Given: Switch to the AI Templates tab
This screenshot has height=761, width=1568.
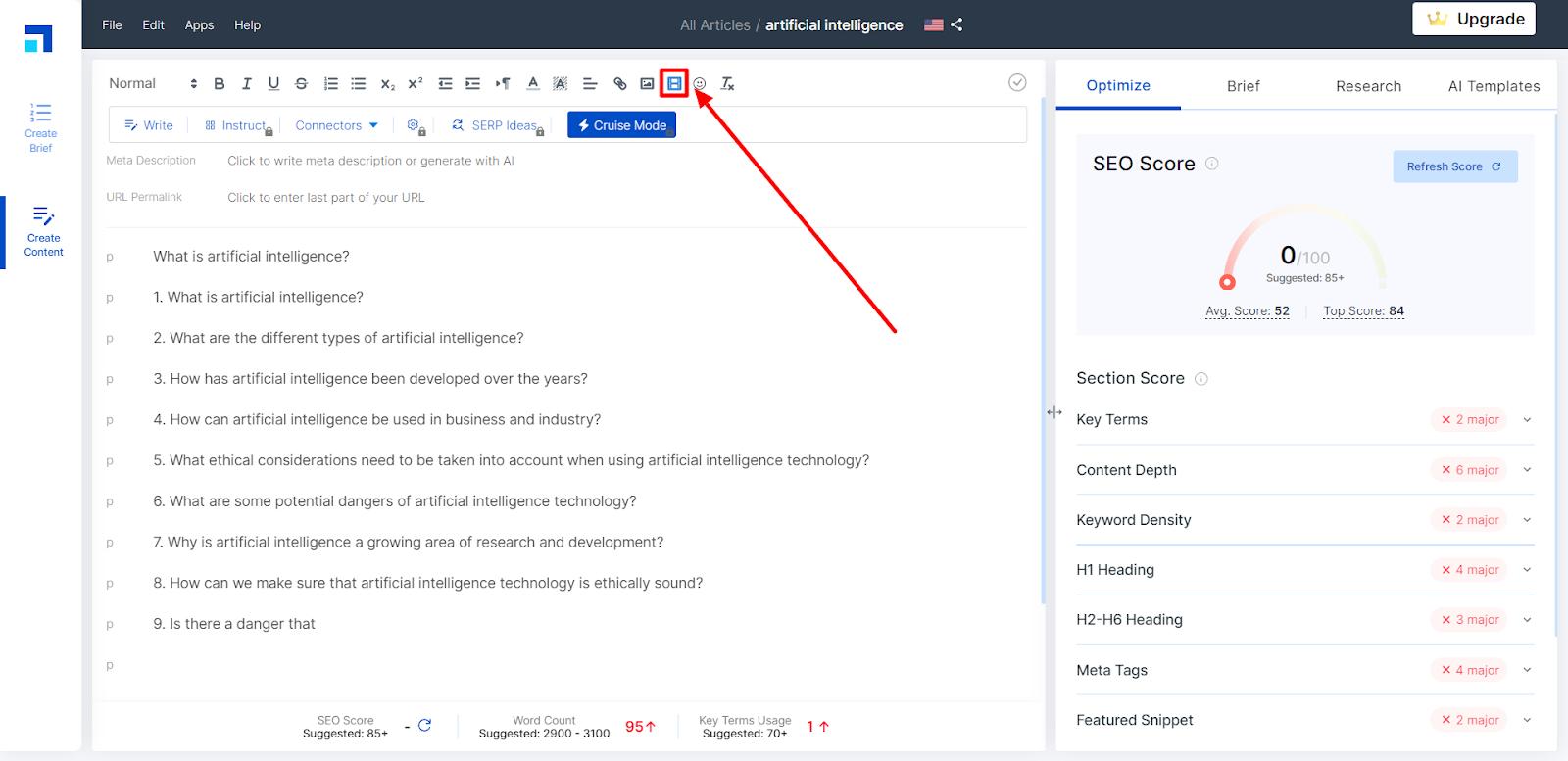Looking at the screenshot, I should pyautogui.click(x=1494, y=86).
